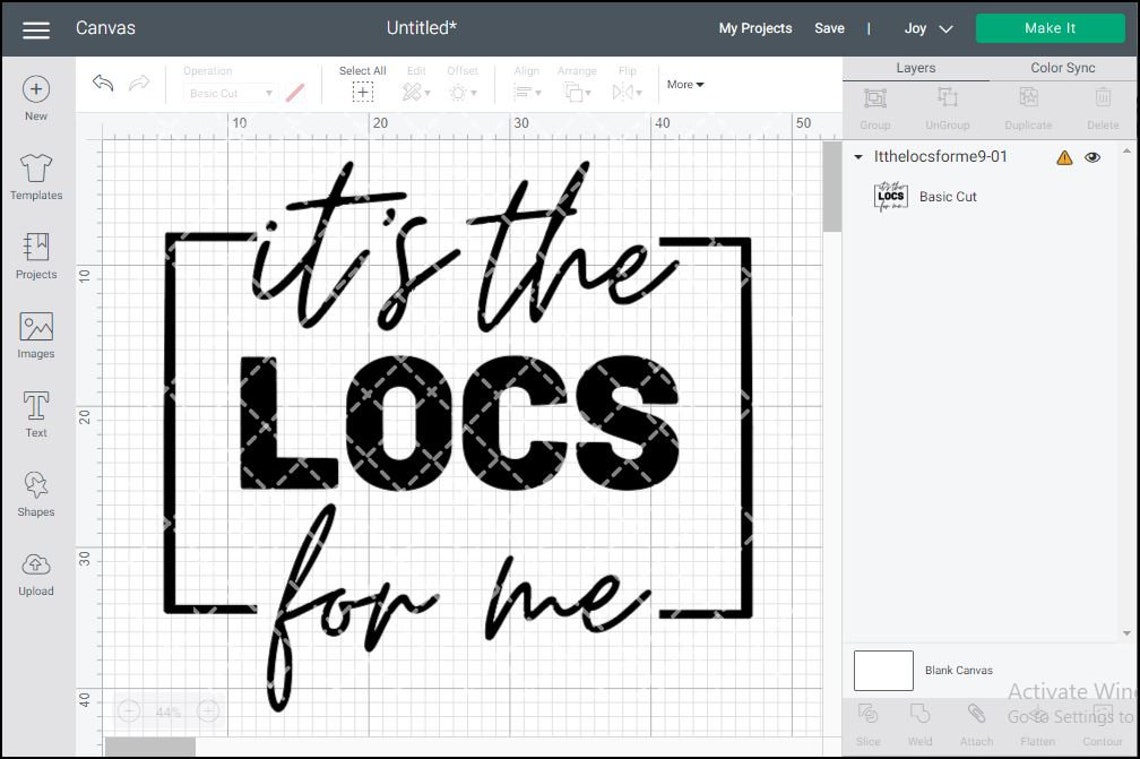This screenshot has width=1140, height=759.
Task: Toggle visibility of Itthelocsforme9-01 layer
Action: click(1092, 157)
